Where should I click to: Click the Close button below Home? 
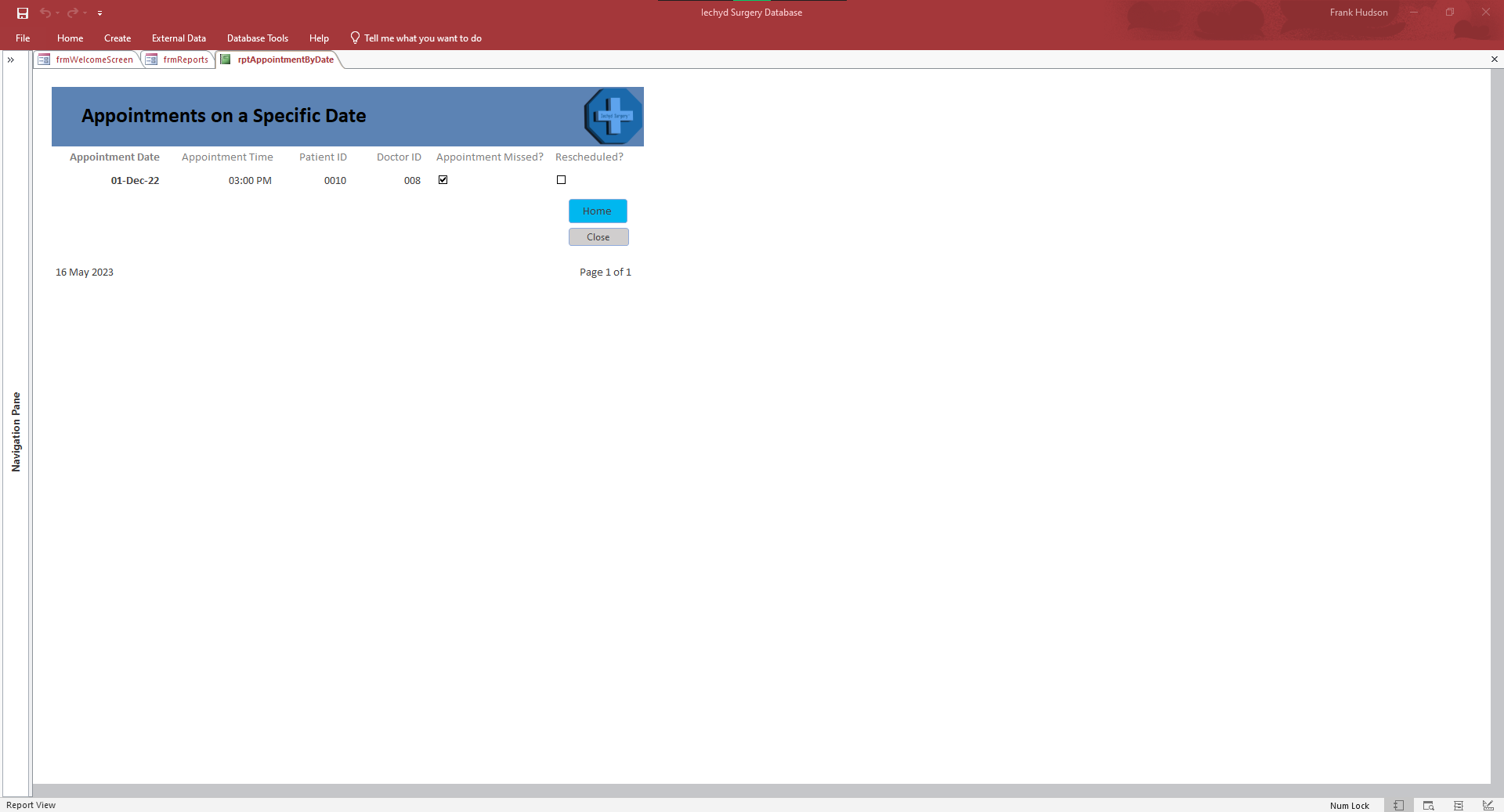[x=598, y=236]
